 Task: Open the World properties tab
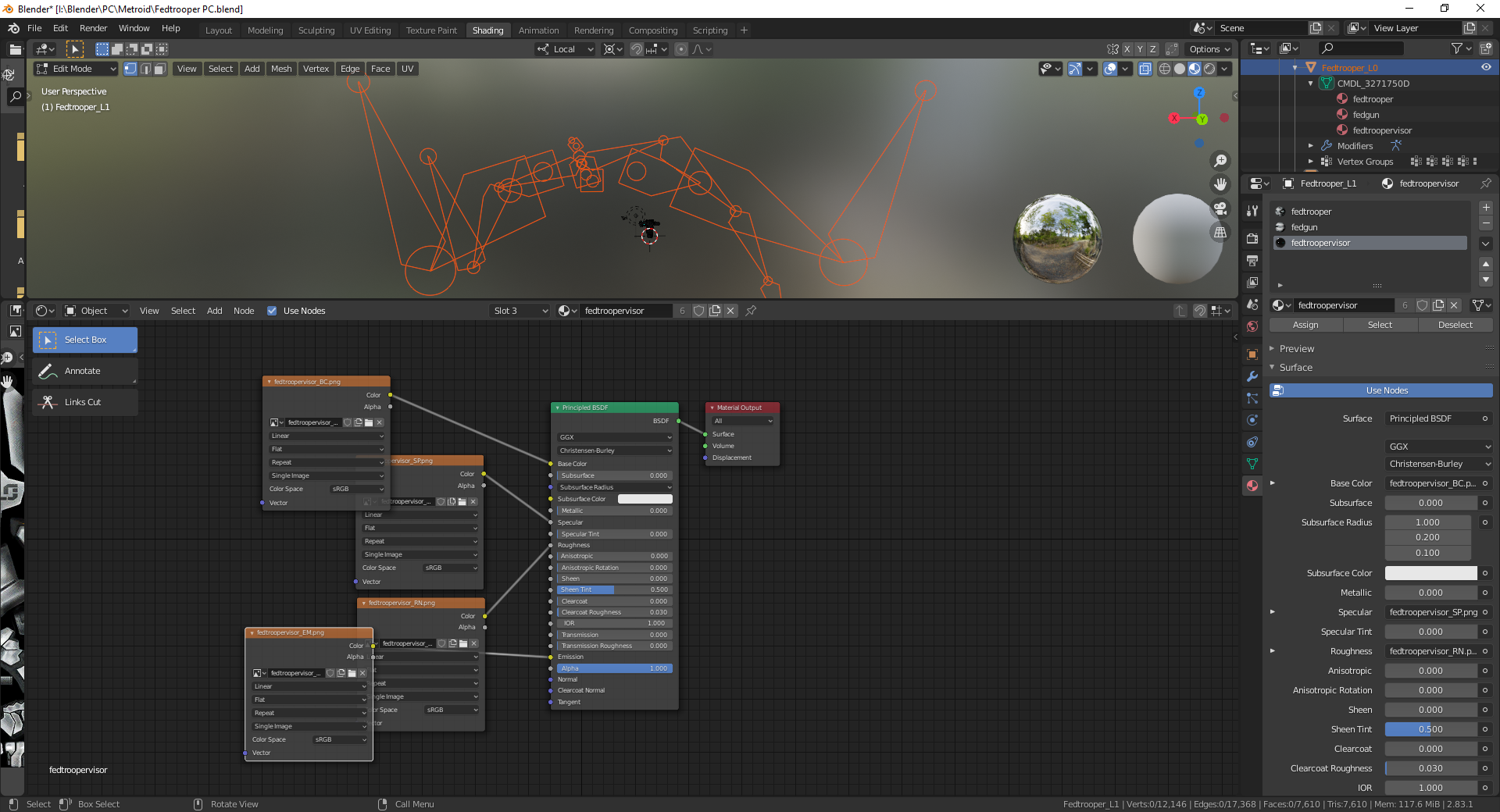click(x=1252, y=326)
